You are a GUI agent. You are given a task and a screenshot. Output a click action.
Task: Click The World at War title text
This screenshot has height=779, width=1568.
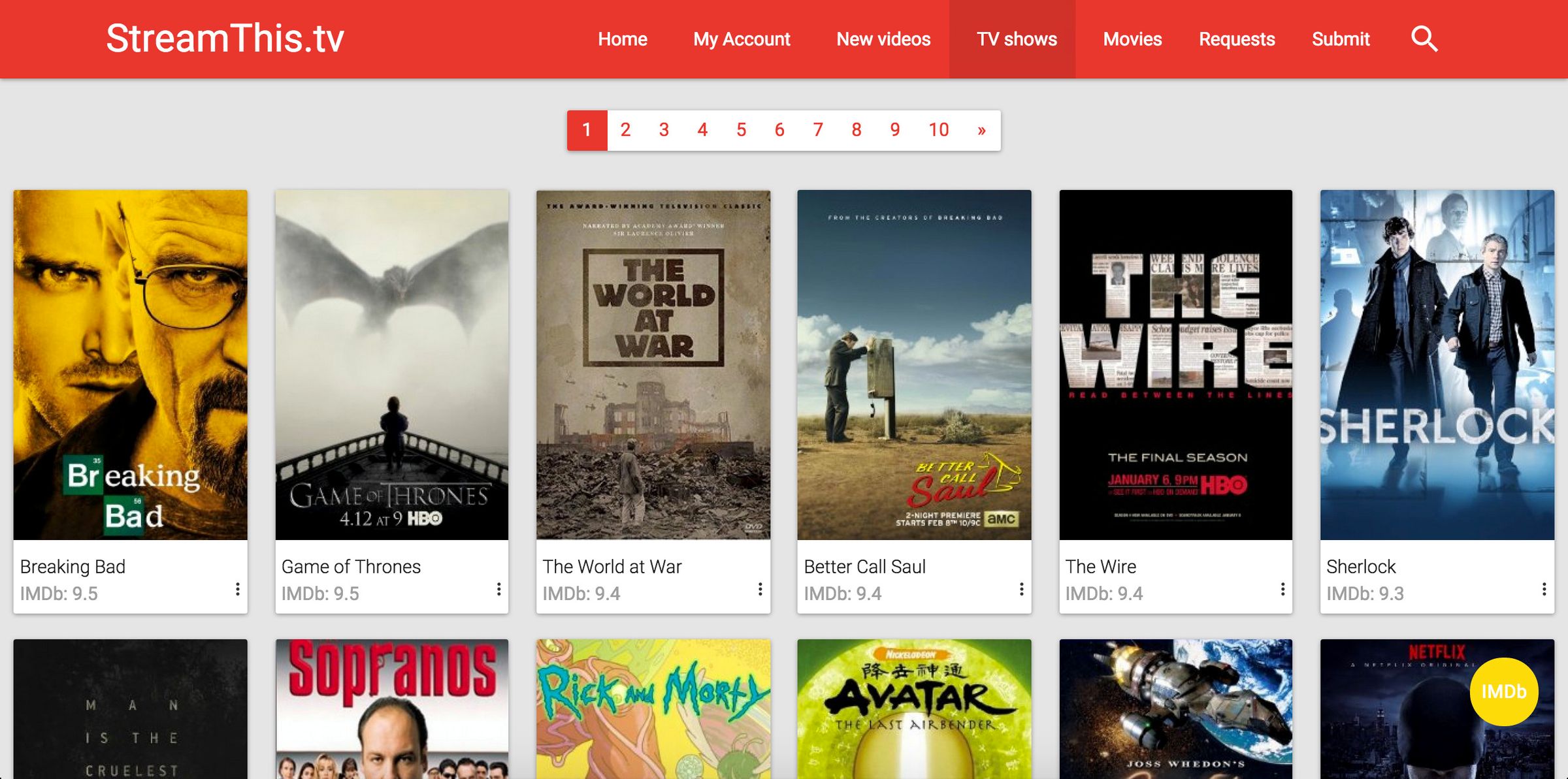pyautogui.click(x=612, y=567)
